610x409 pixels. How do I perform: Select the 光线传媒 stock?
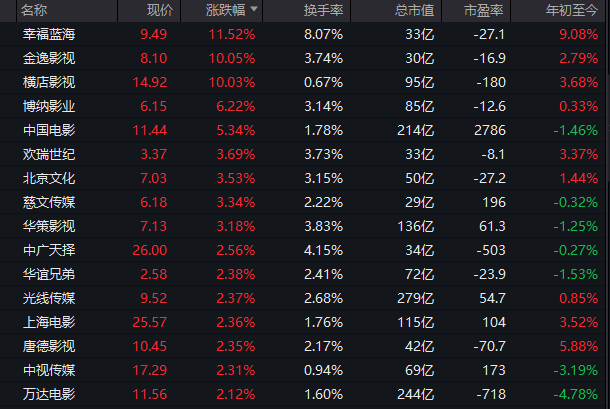click(49, 298)
